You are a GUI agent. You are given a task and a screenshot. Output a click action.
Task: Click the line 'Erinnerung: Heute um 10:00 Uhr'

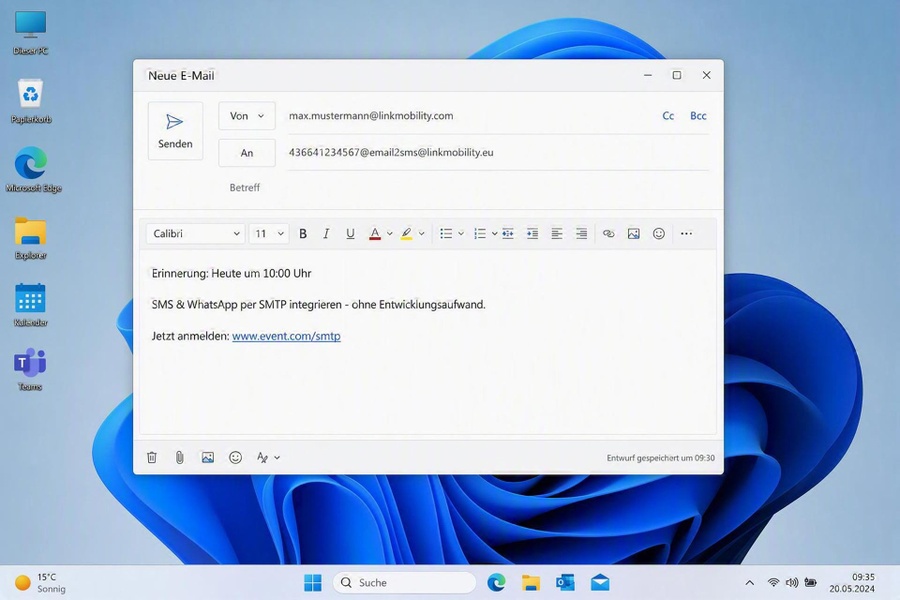click(231, 273)
